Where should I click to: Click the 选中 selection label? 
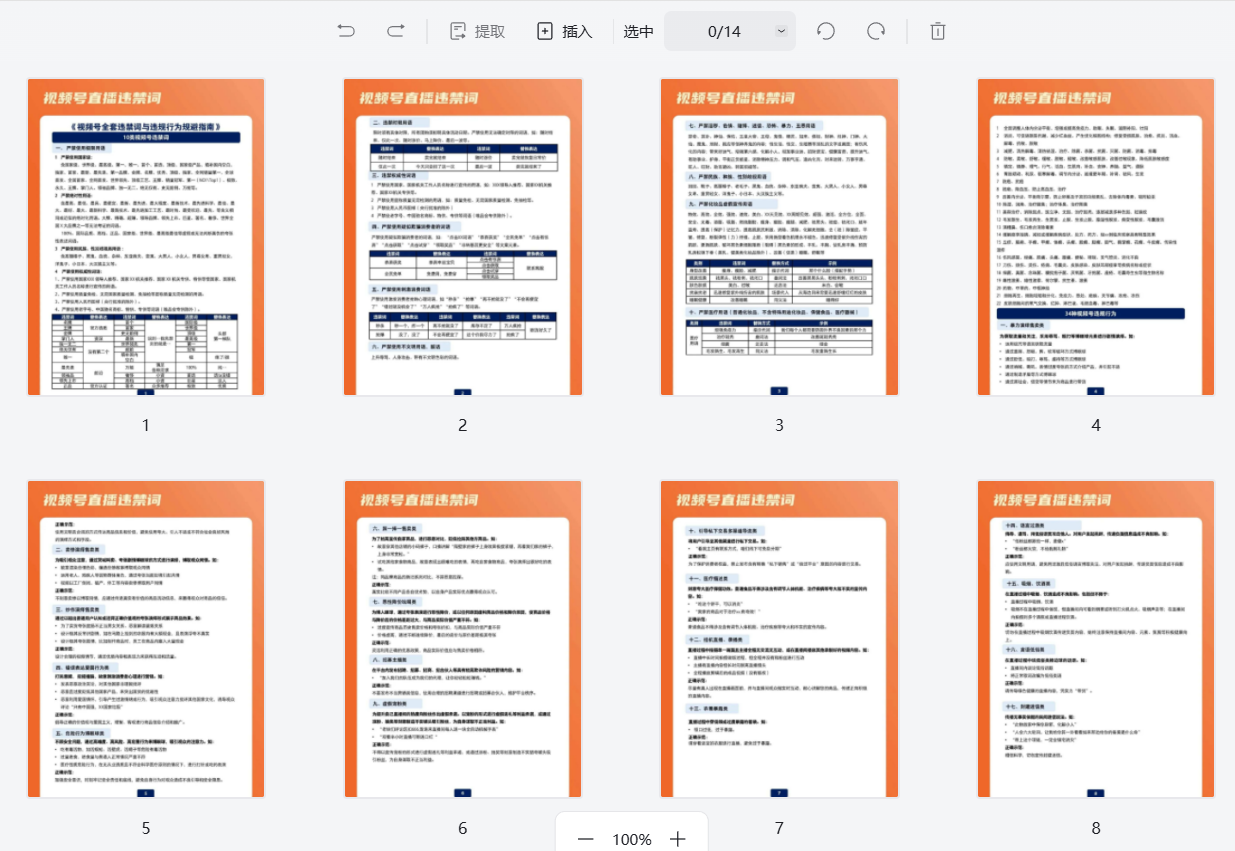coord(639,31)
